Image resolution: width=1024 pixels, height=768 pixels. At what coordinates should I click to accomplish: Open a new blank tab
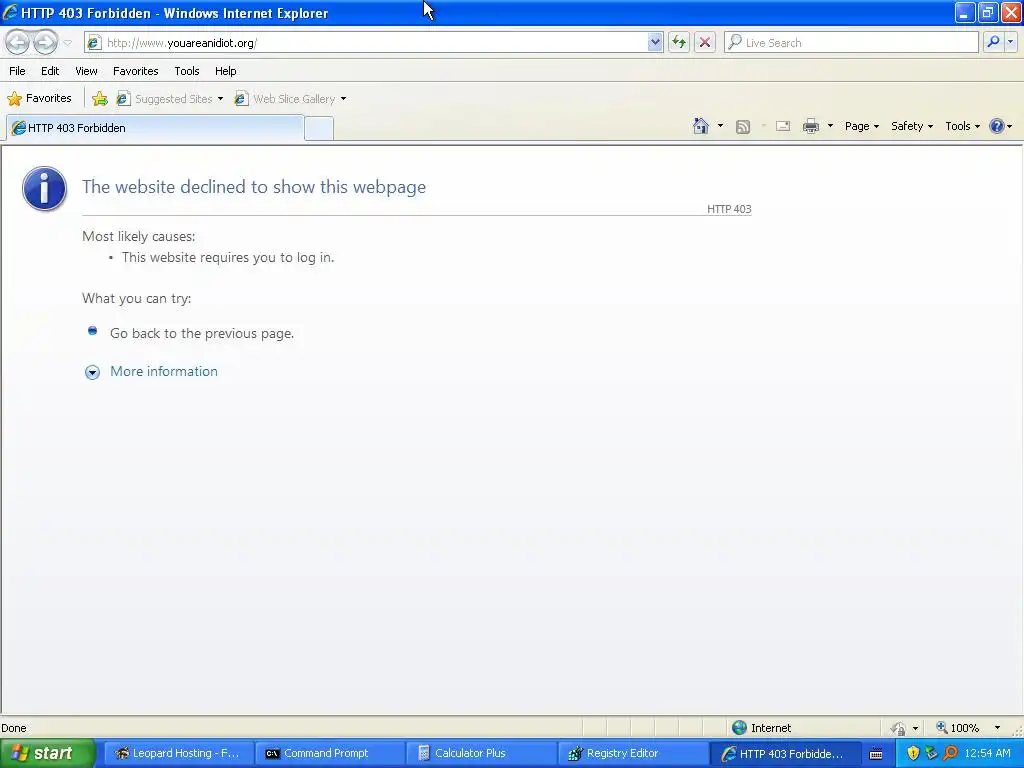tap(319, 129)
